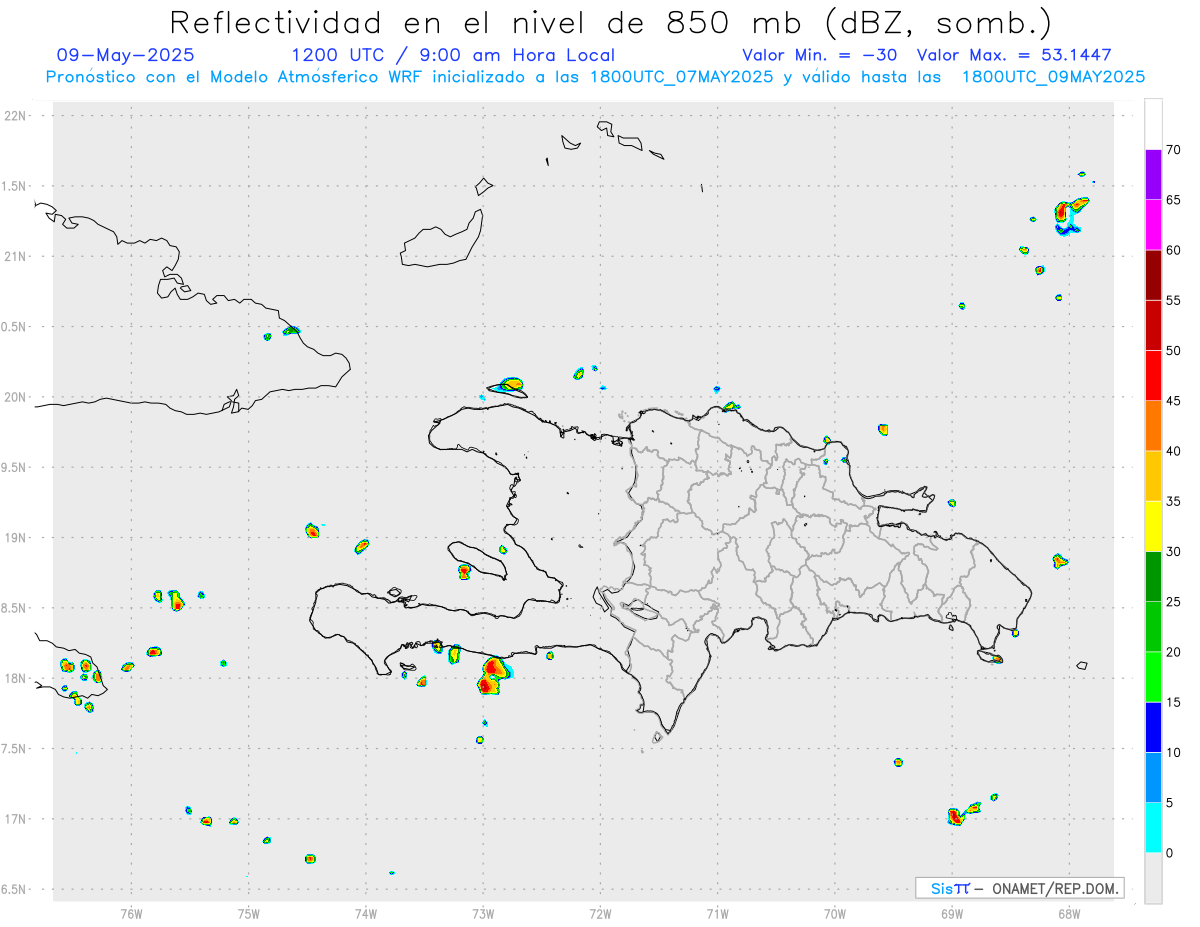Click the 'Valor Min. = -30' text

point(819,55)
